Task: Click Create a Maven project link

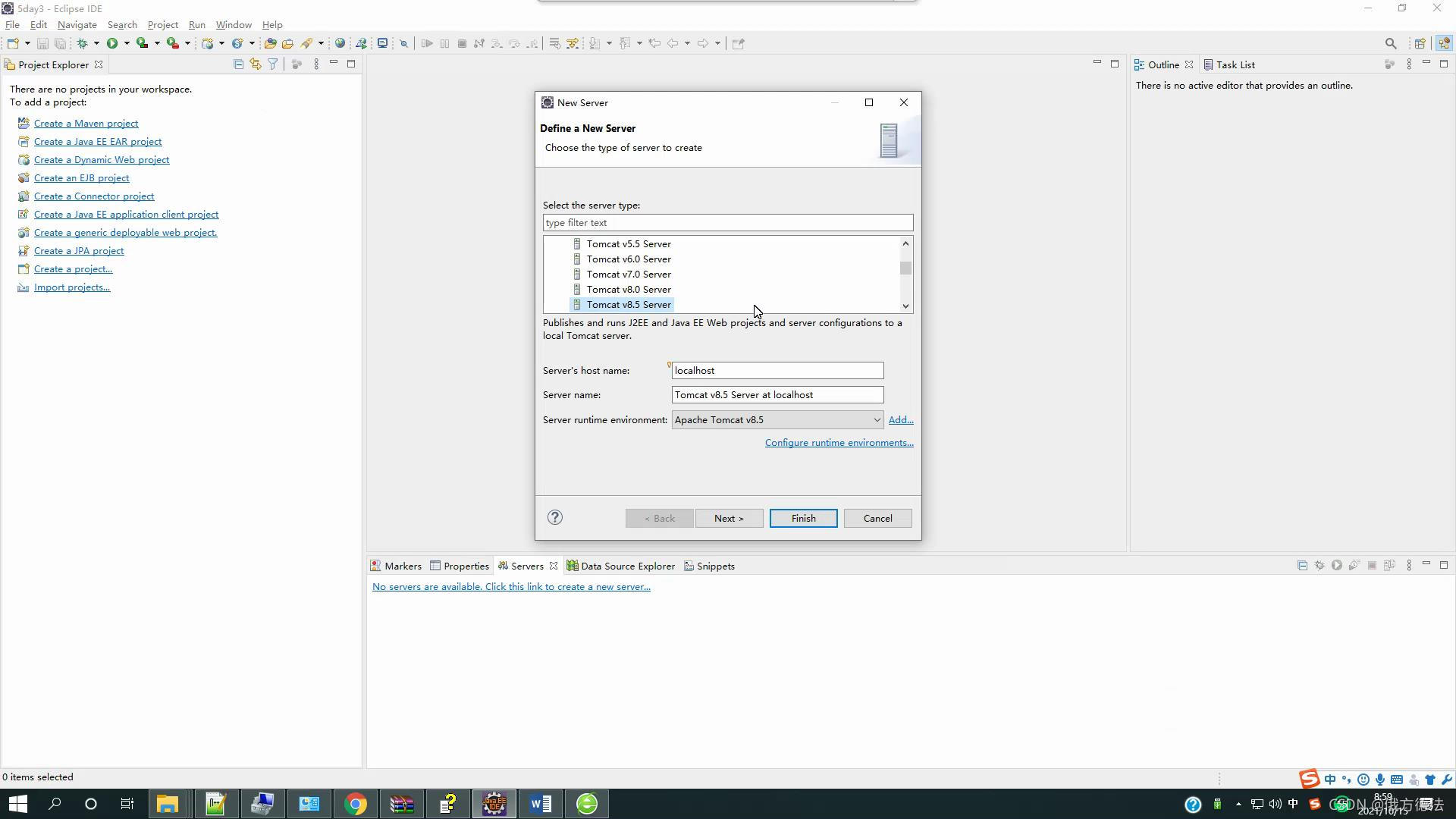Action: pyautogui.click(x=86, y=123)
